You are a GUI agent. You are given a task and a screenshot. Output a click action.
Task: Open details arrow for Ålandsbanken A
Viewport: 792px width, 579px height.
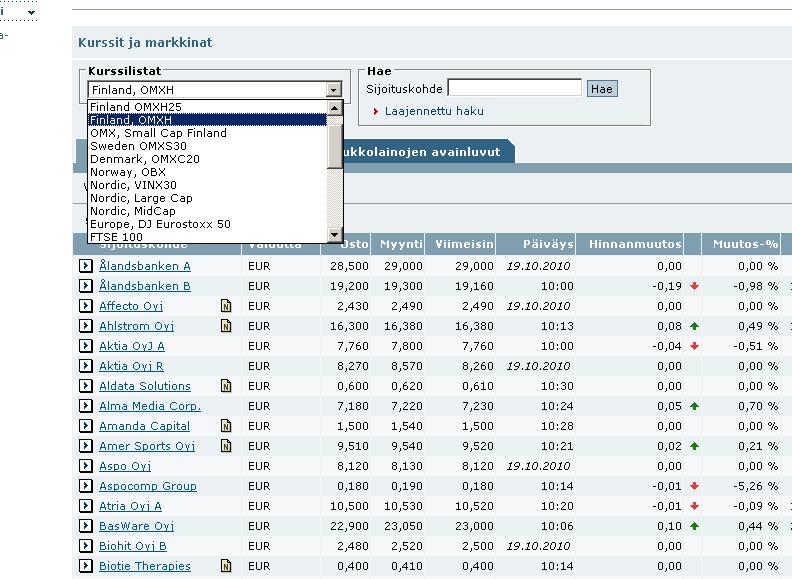[x=86, y=266]
